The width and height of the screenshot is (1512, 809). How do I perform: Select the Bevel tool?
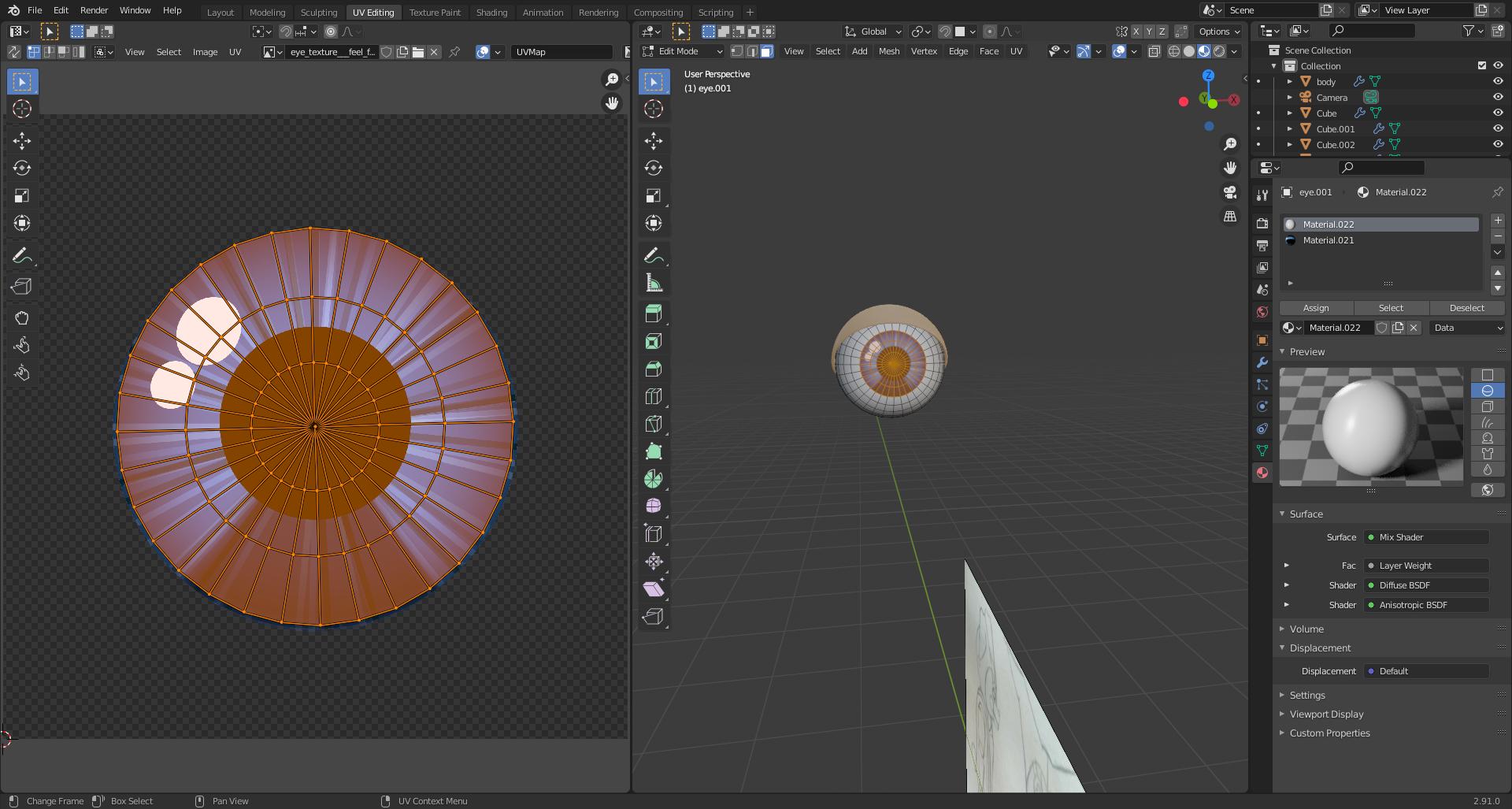(654, 369)
